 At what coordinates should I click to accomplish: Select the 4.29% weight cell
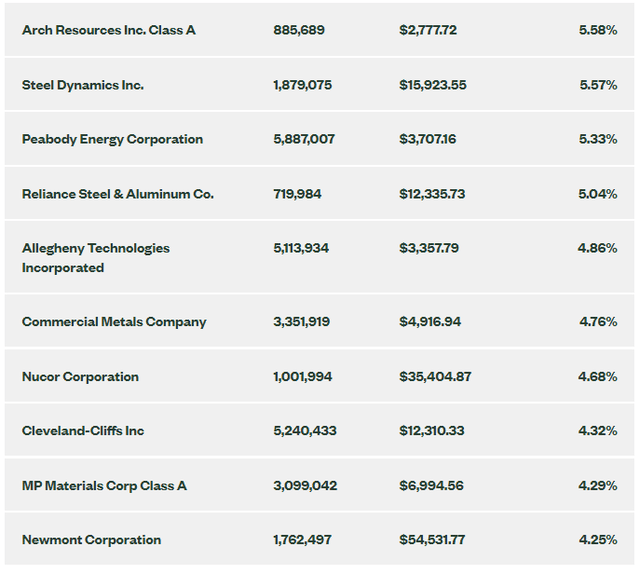click(598, 485)
